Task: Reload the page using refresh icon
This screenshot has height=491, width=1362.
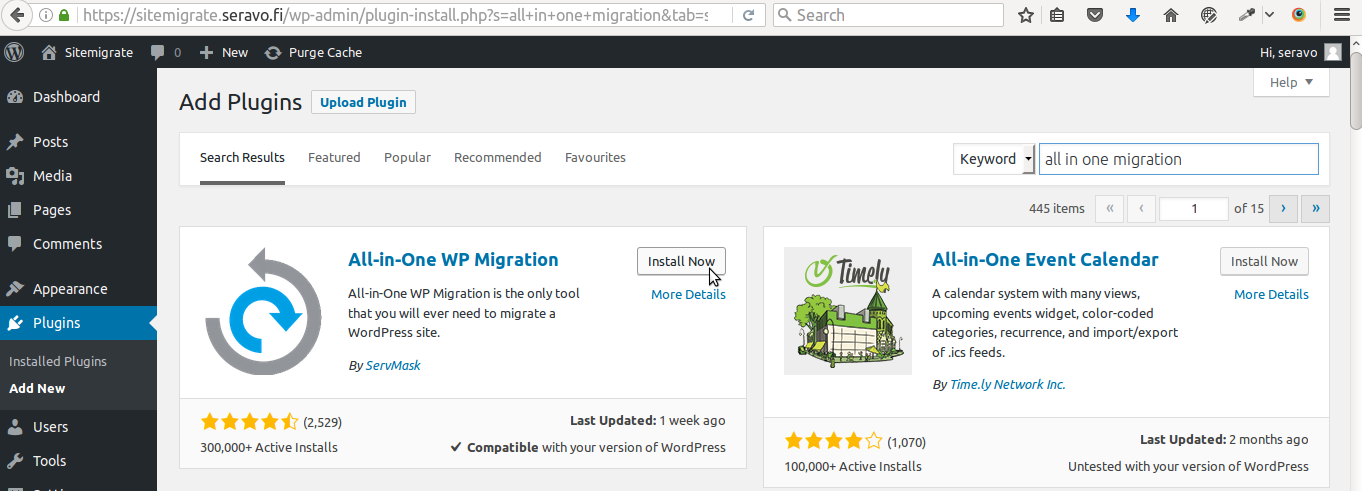Action: coord(749,15)
